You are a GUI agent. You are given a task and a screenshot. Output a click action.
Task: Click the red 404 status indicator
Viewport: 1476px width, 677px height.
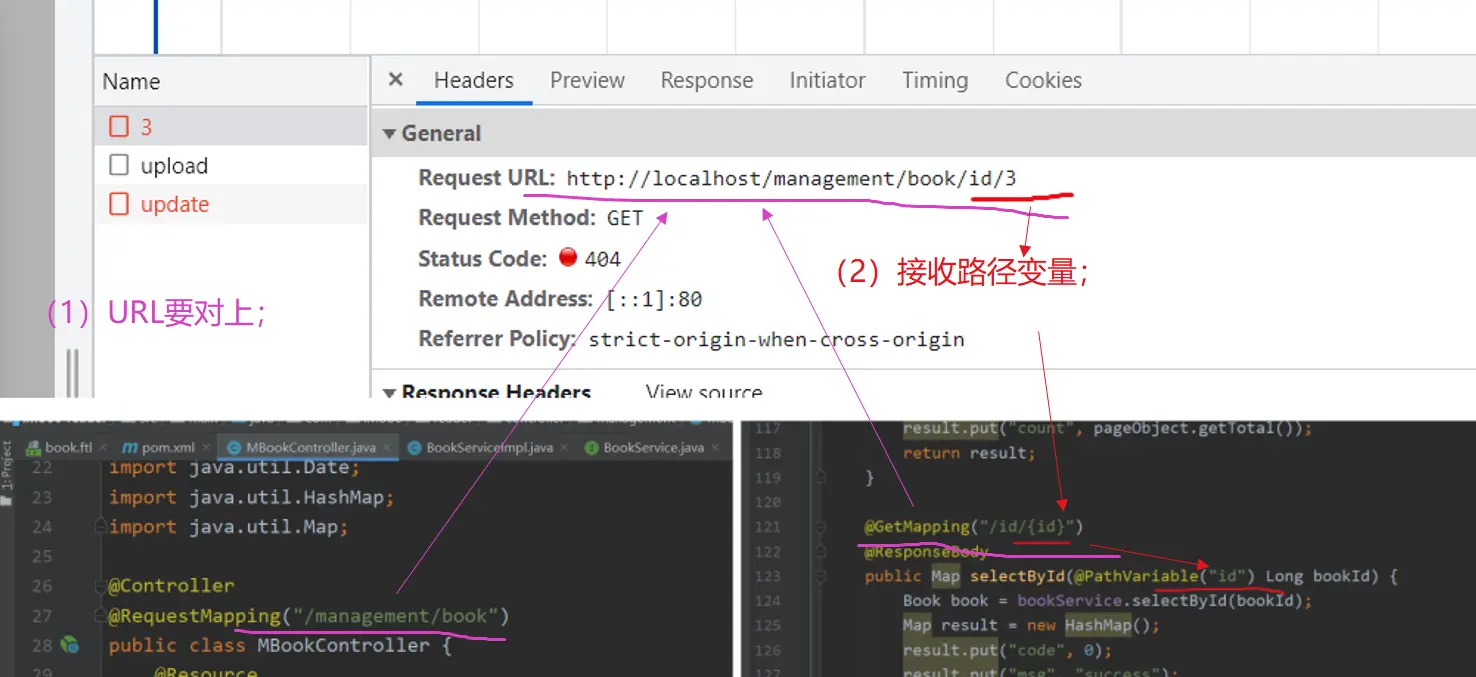pyautogui.click(x=568, y=257)
